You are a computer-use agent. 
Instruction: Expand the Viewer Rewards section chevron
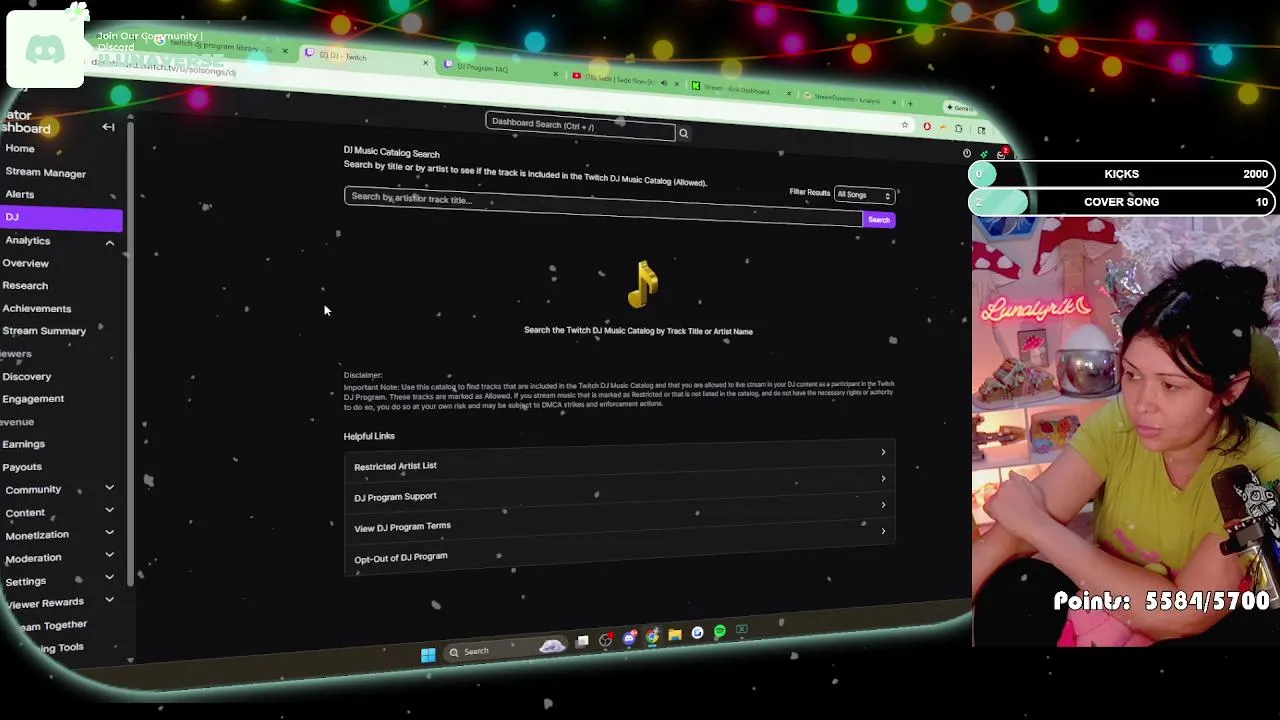point(109,599)
